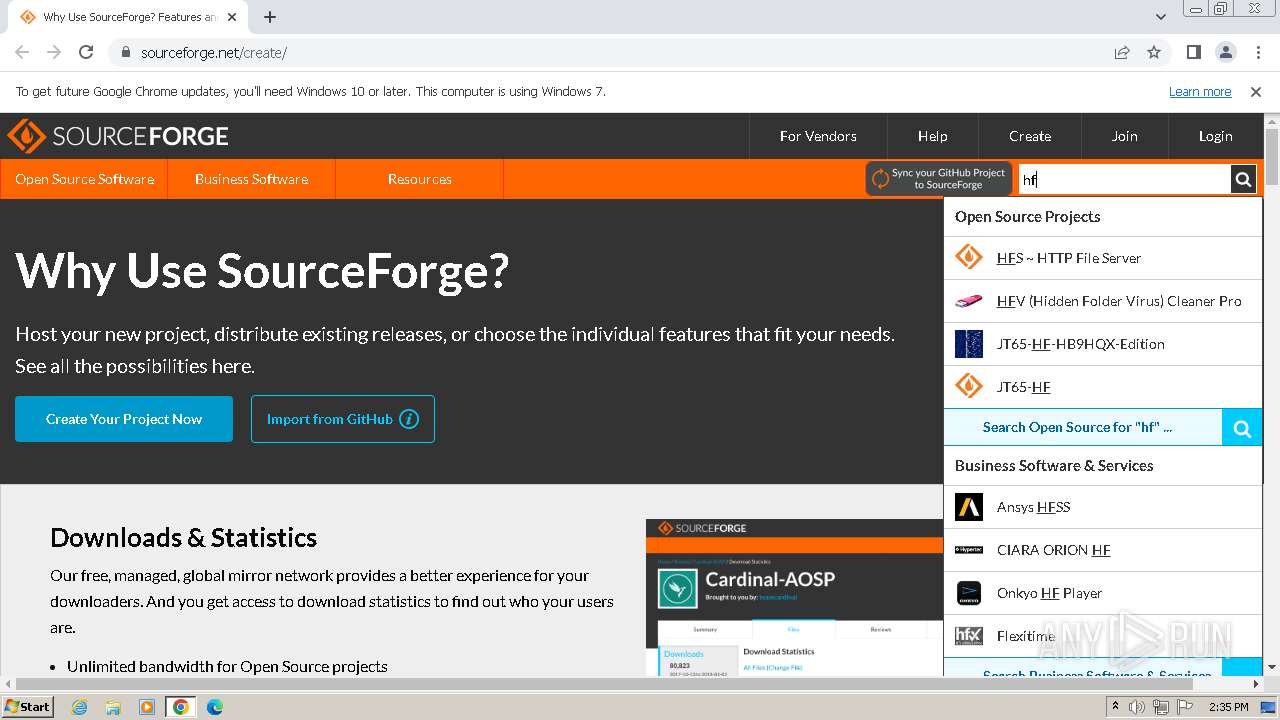Click the HFS ~ HTTP File Server project icon
The width and height of the screenshot is (1280, 720).
click(968, 258)
